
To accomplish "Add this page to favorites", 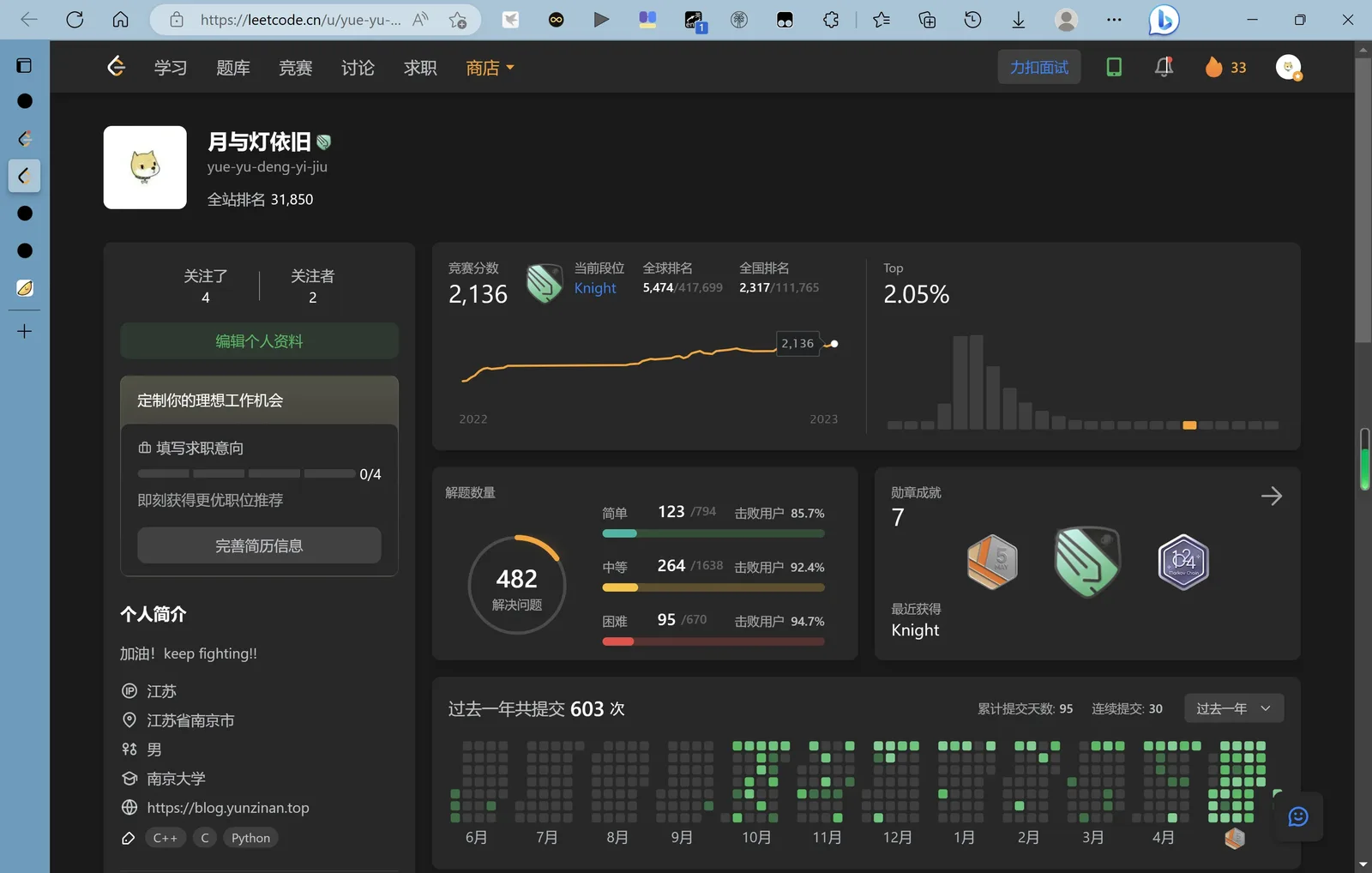I will point(458,20).
